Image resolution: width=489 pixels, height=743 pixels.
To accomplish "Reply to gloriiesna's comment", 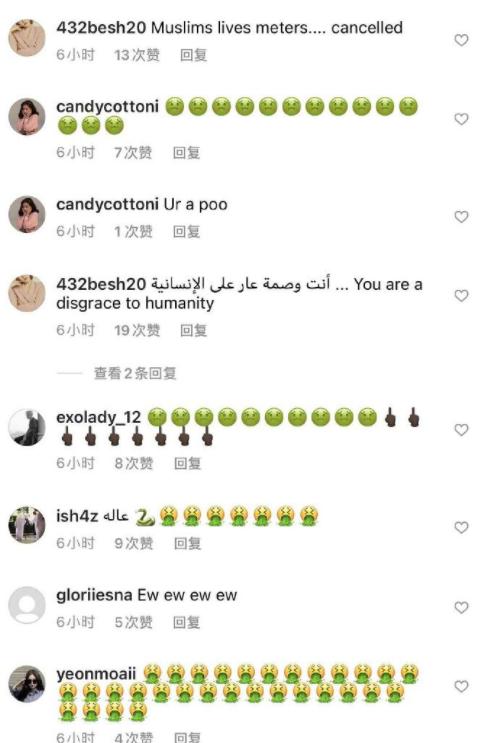I will (x=186, y=622).
